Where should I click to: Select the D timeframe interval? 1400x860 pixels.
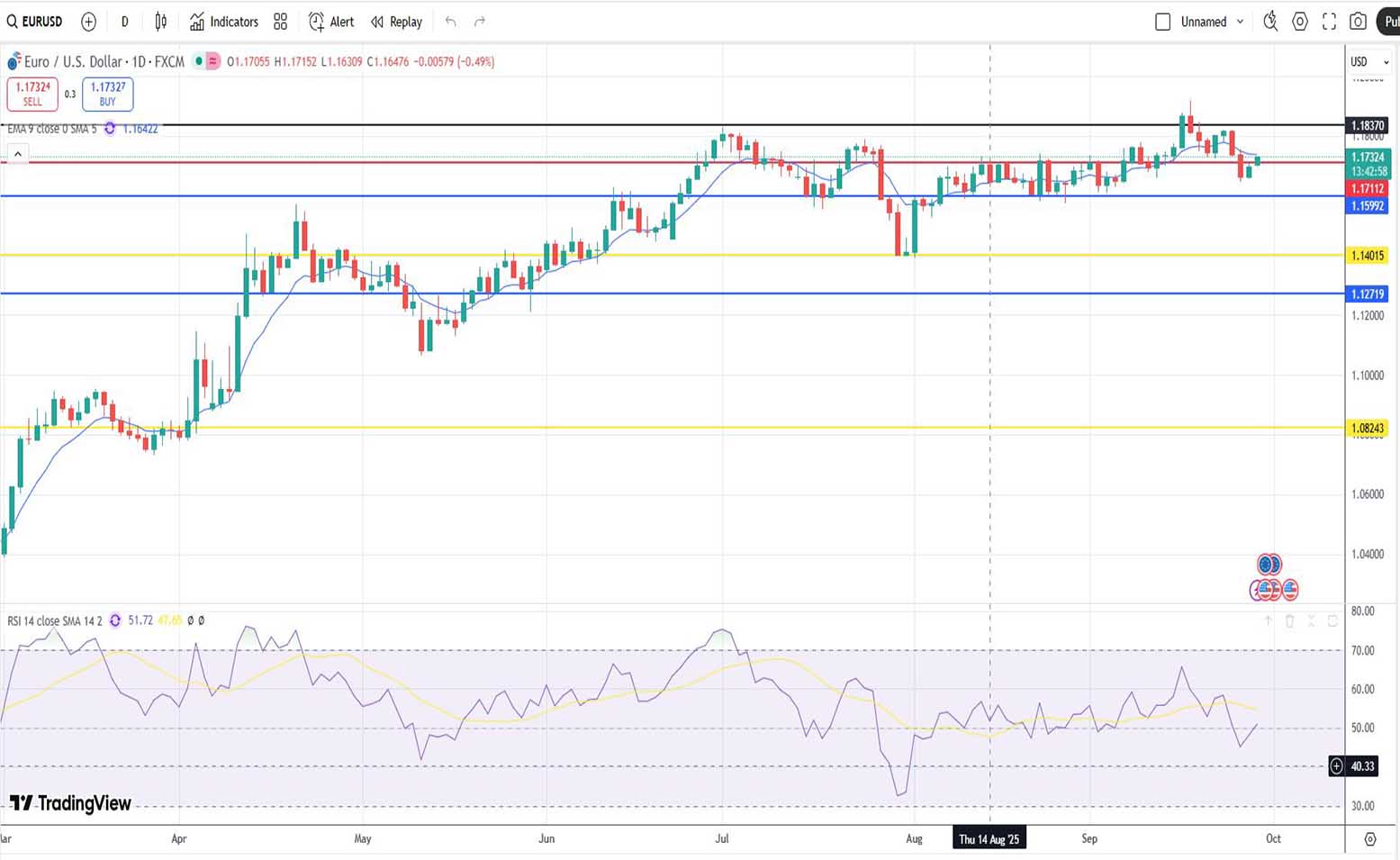pyautogui.click(x=124, y=22)
